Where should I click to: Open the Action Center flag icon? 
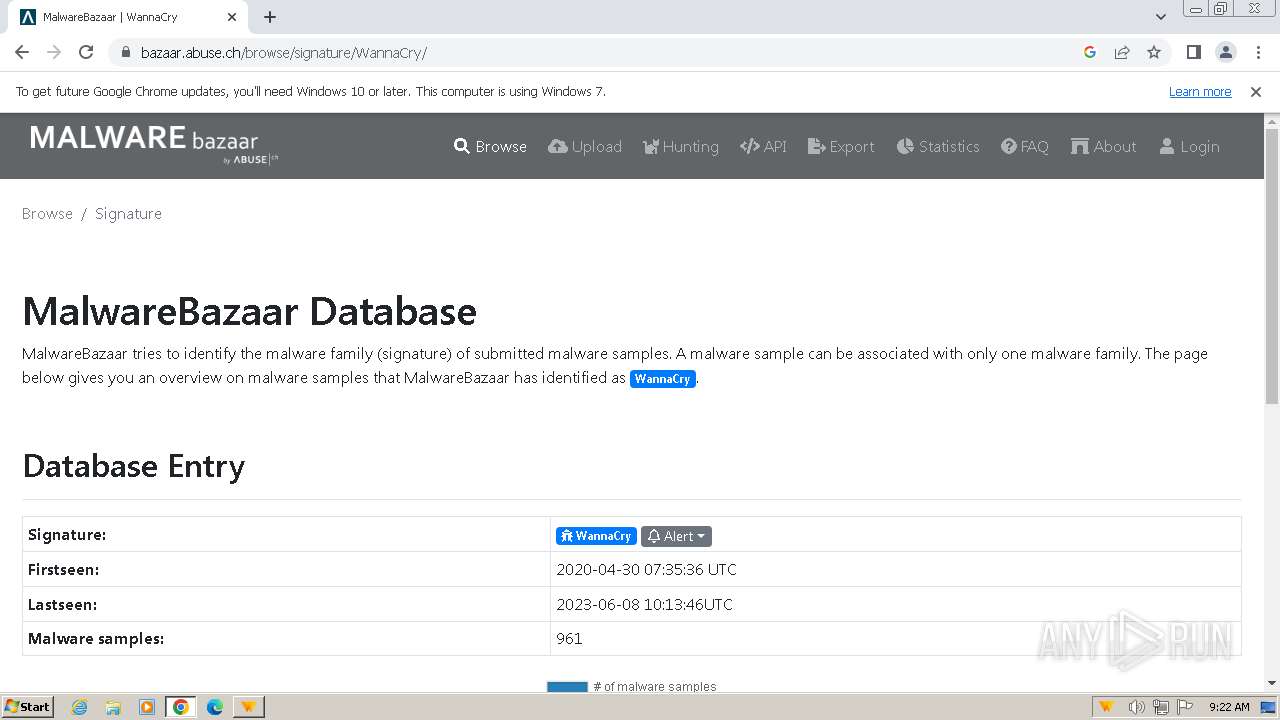(x=1185, y=707)
